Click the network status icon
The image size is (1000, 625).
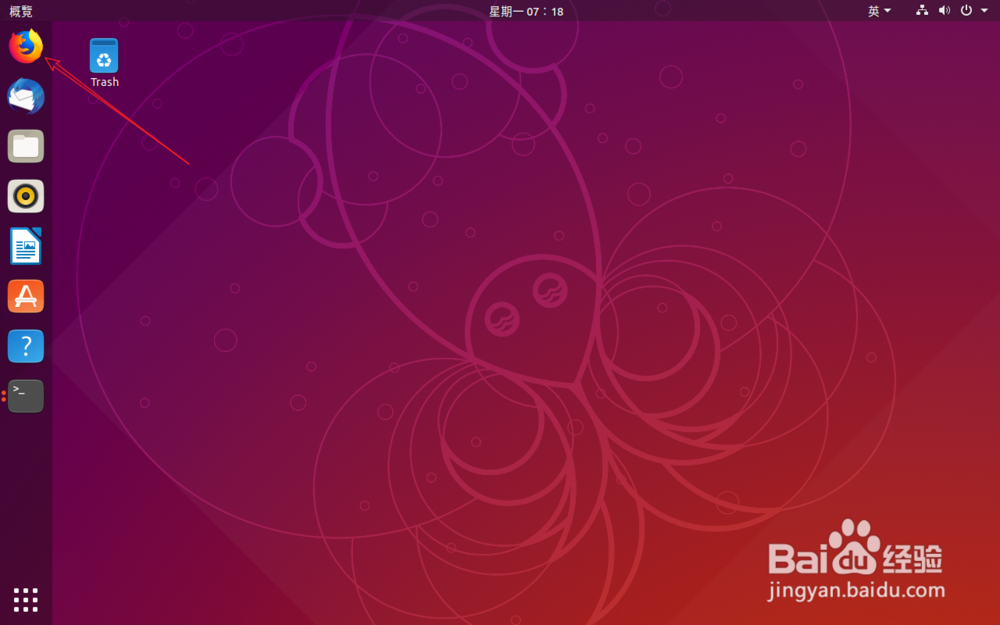click(x=922, y=10)
